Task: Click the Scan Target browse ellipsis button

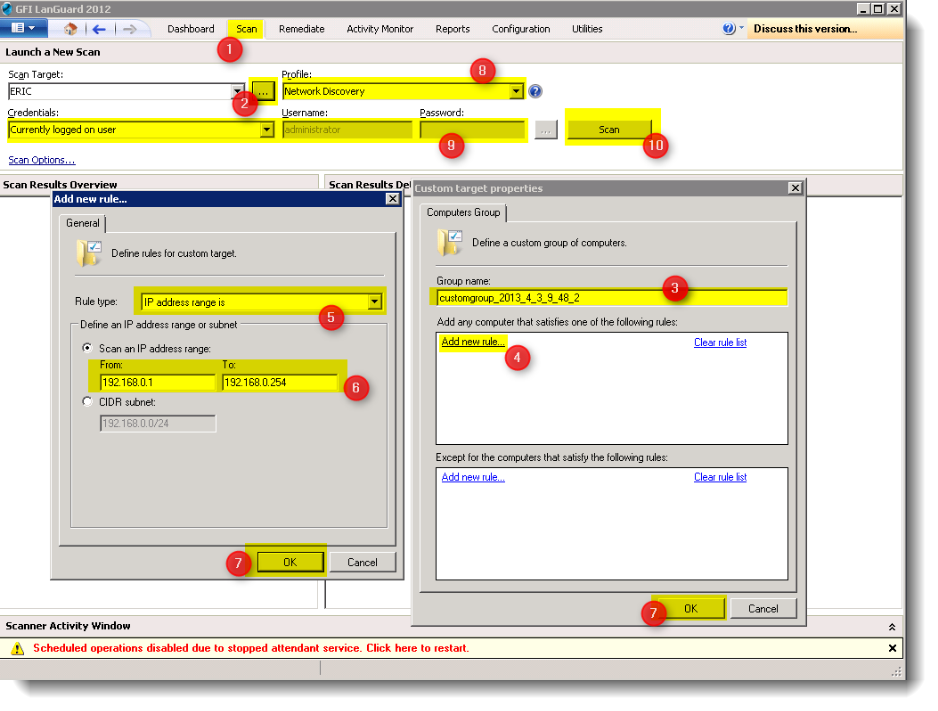Action: 264,91
